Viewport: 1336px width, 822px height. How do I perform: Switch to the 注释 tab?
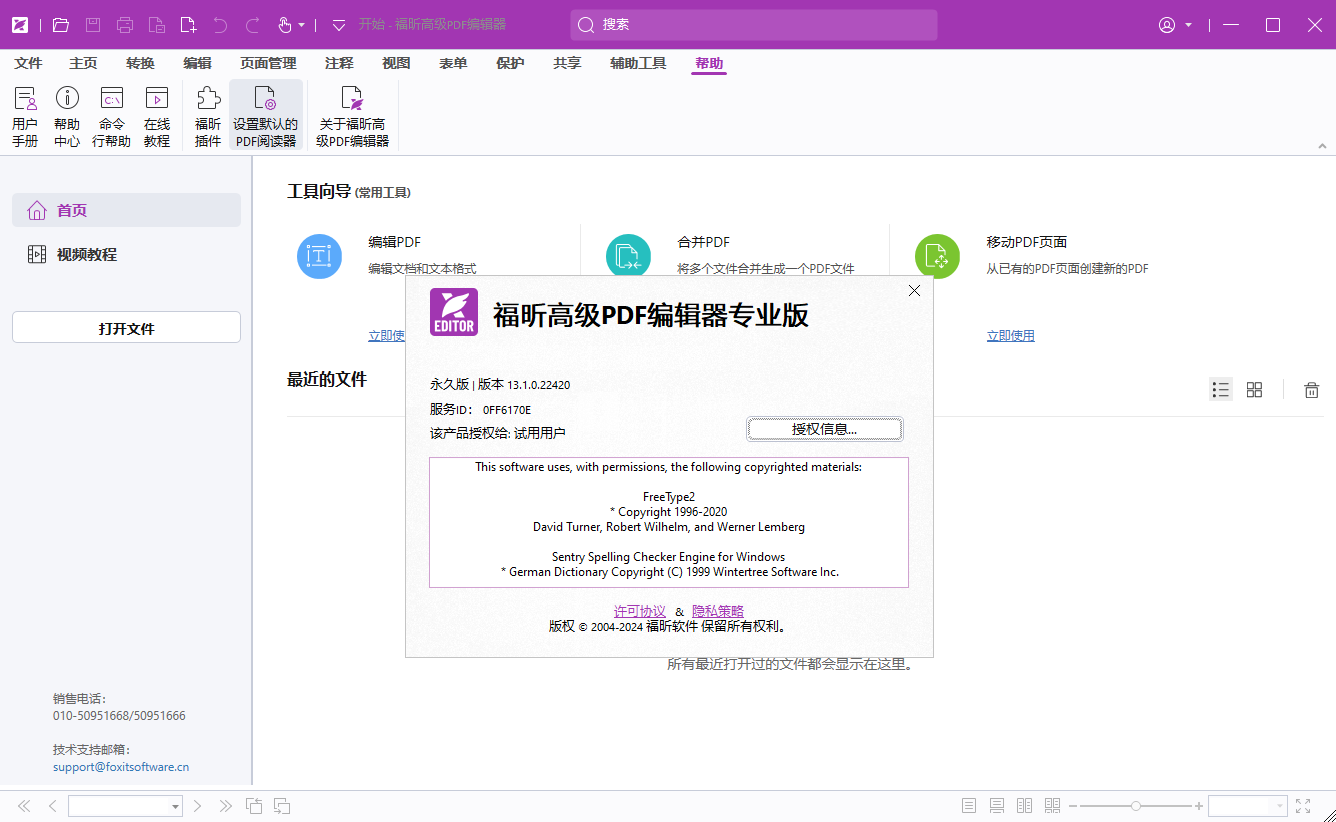point(339,63)
